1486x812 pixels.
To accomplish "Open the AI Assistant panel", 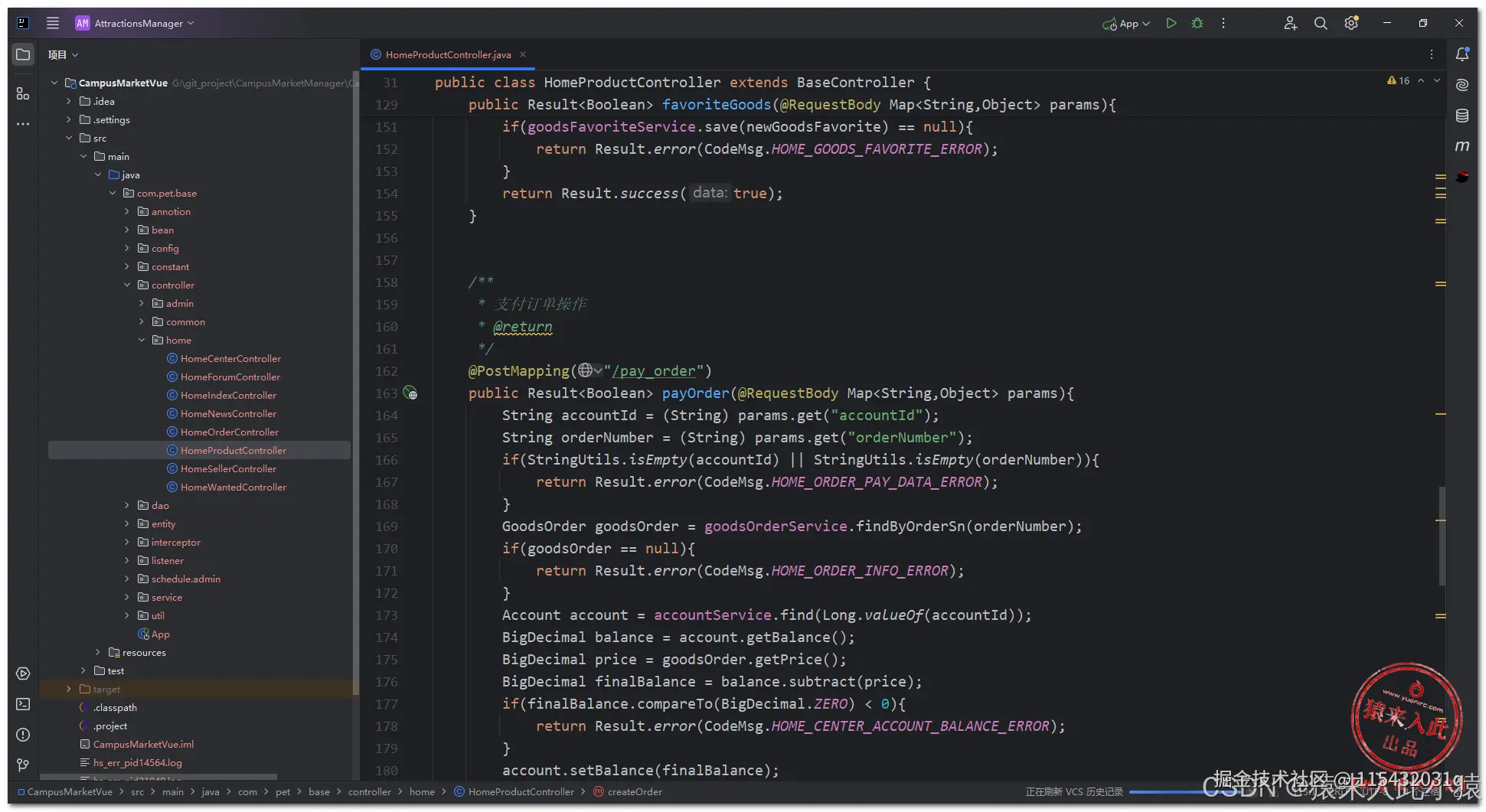I will 1462,85.
